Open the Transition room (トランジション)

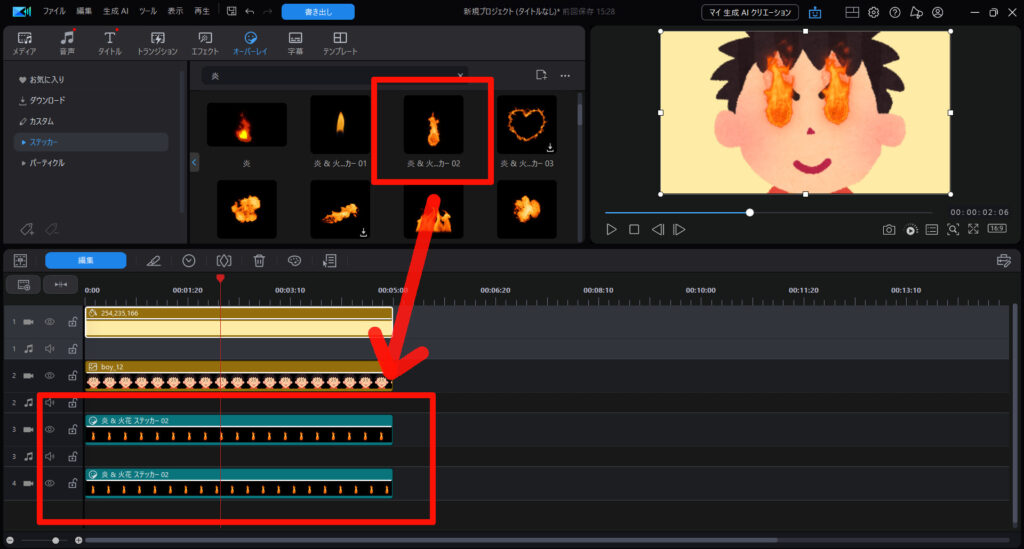(x=157, y=42)
